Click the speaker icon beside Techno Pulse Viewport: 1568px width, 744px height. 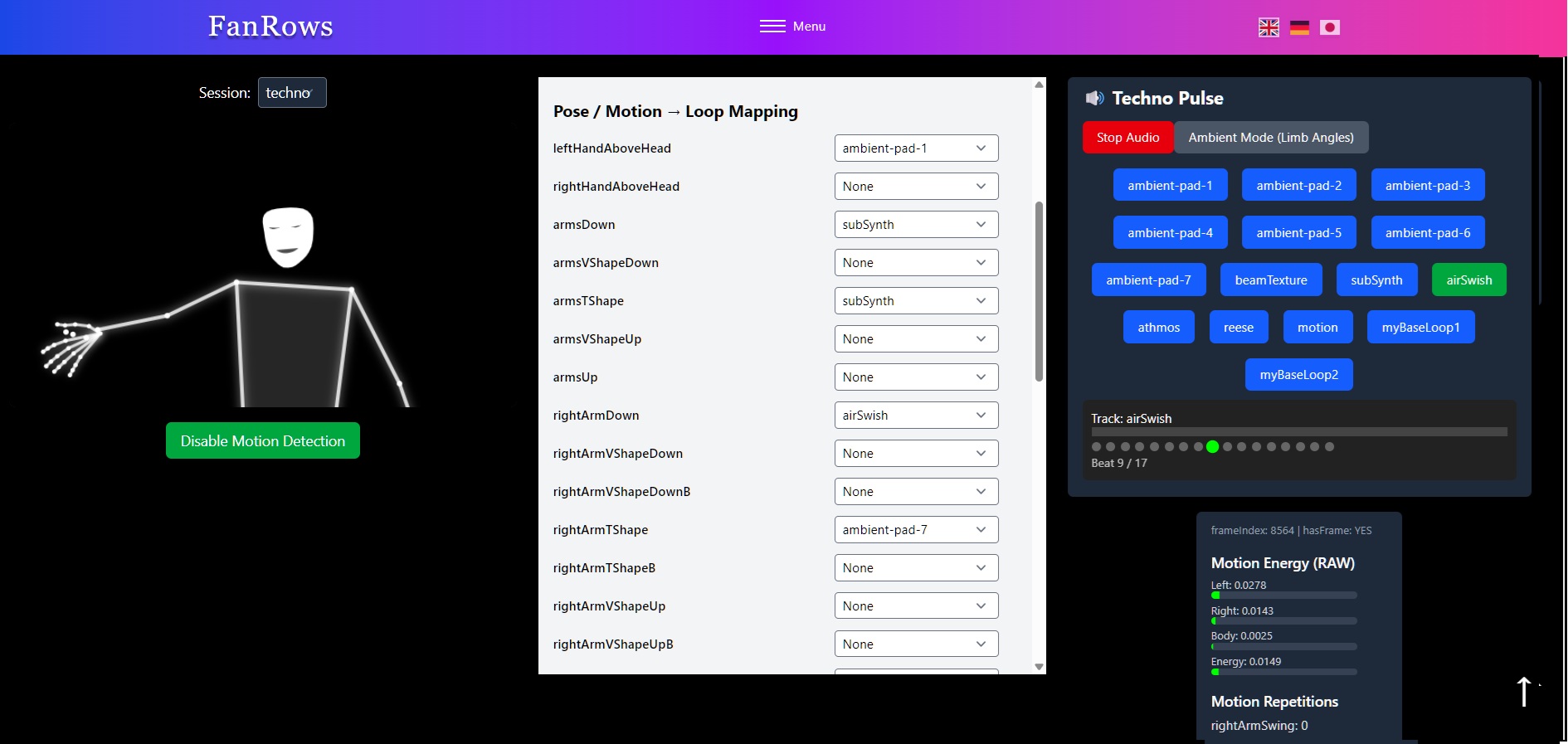pos(1094,99)
